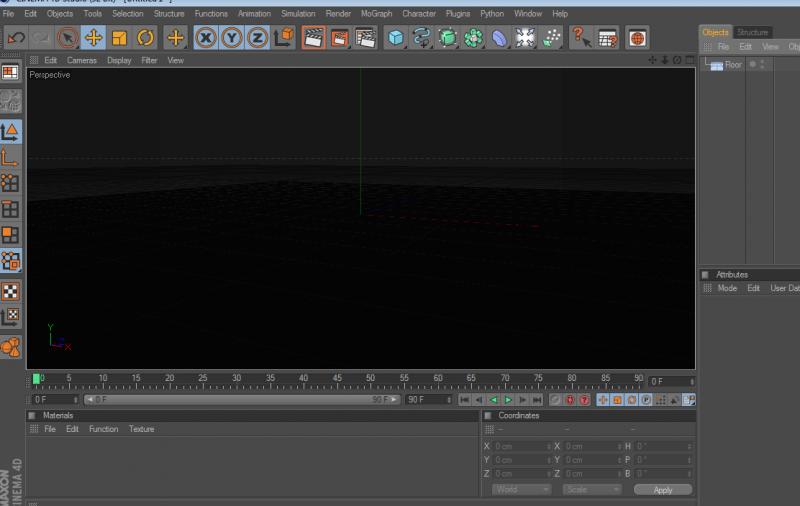Toggle the Y-axis lock
This screenshot has width=800, height=506.
click(x=232, y=38)
